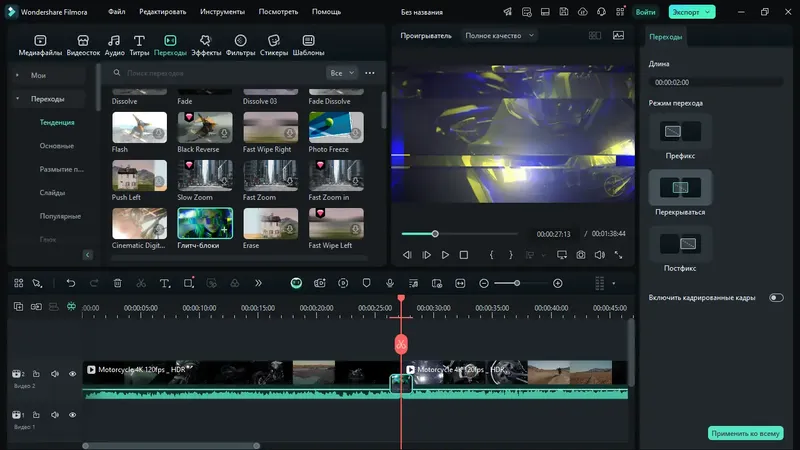Open the Стикеры panel

[274, 44]
